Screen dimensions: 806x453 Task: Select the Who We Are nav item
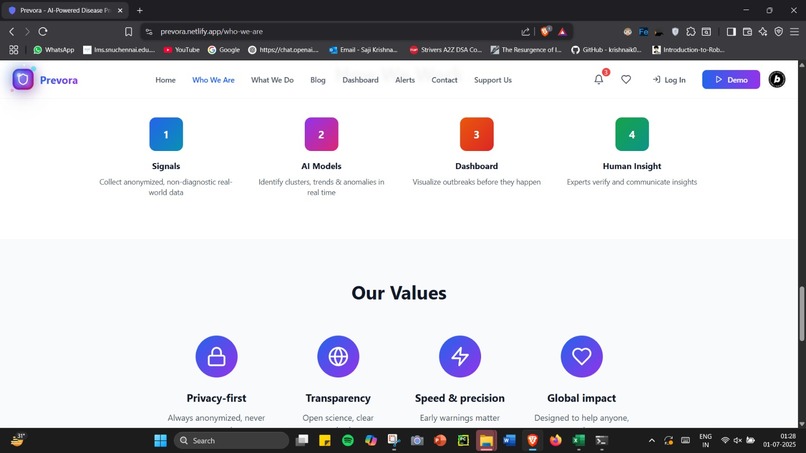pyautogui.click(x=213, y=80)
